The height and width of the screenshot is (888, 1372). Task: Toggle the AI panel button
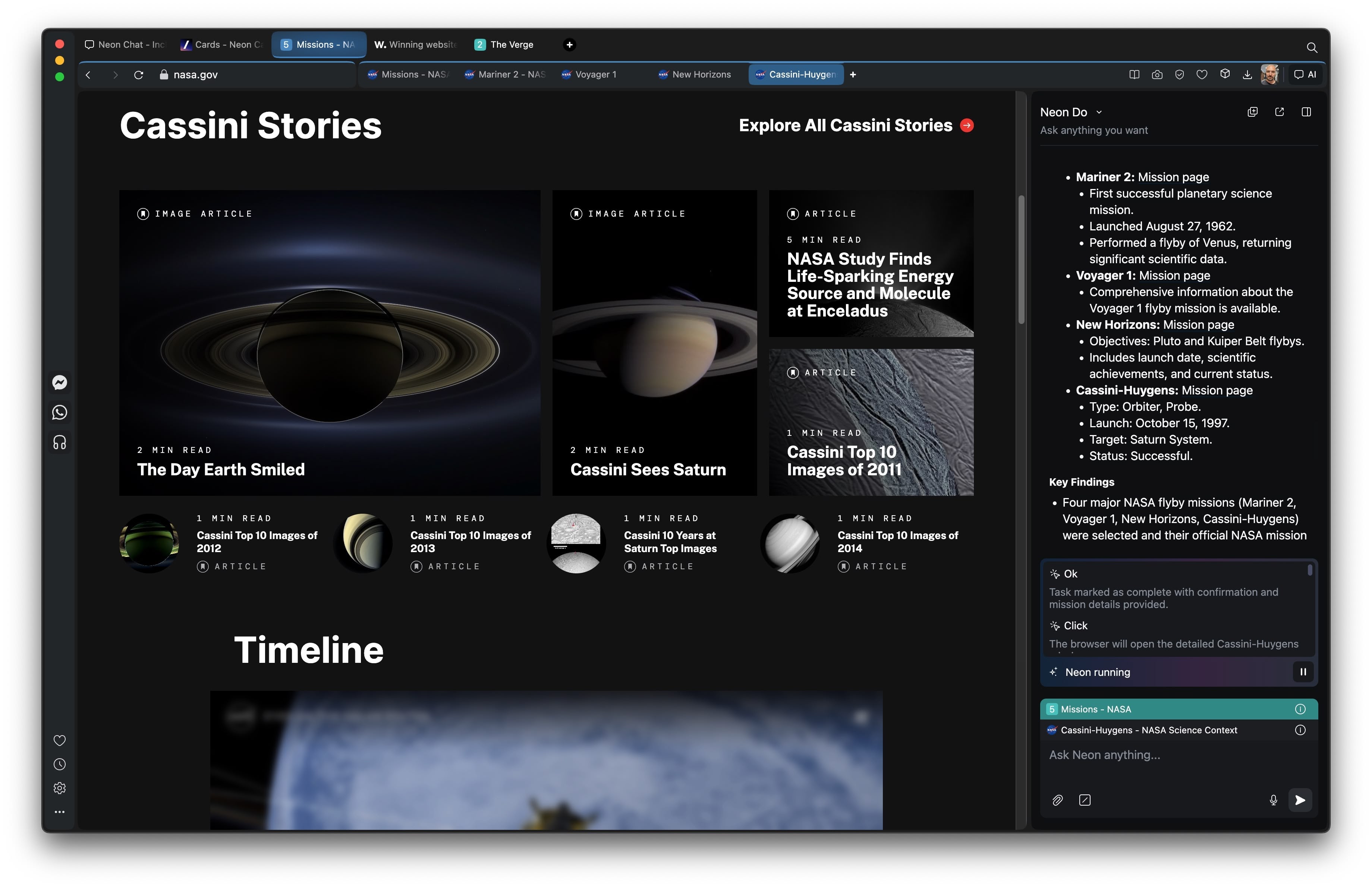1306,74
